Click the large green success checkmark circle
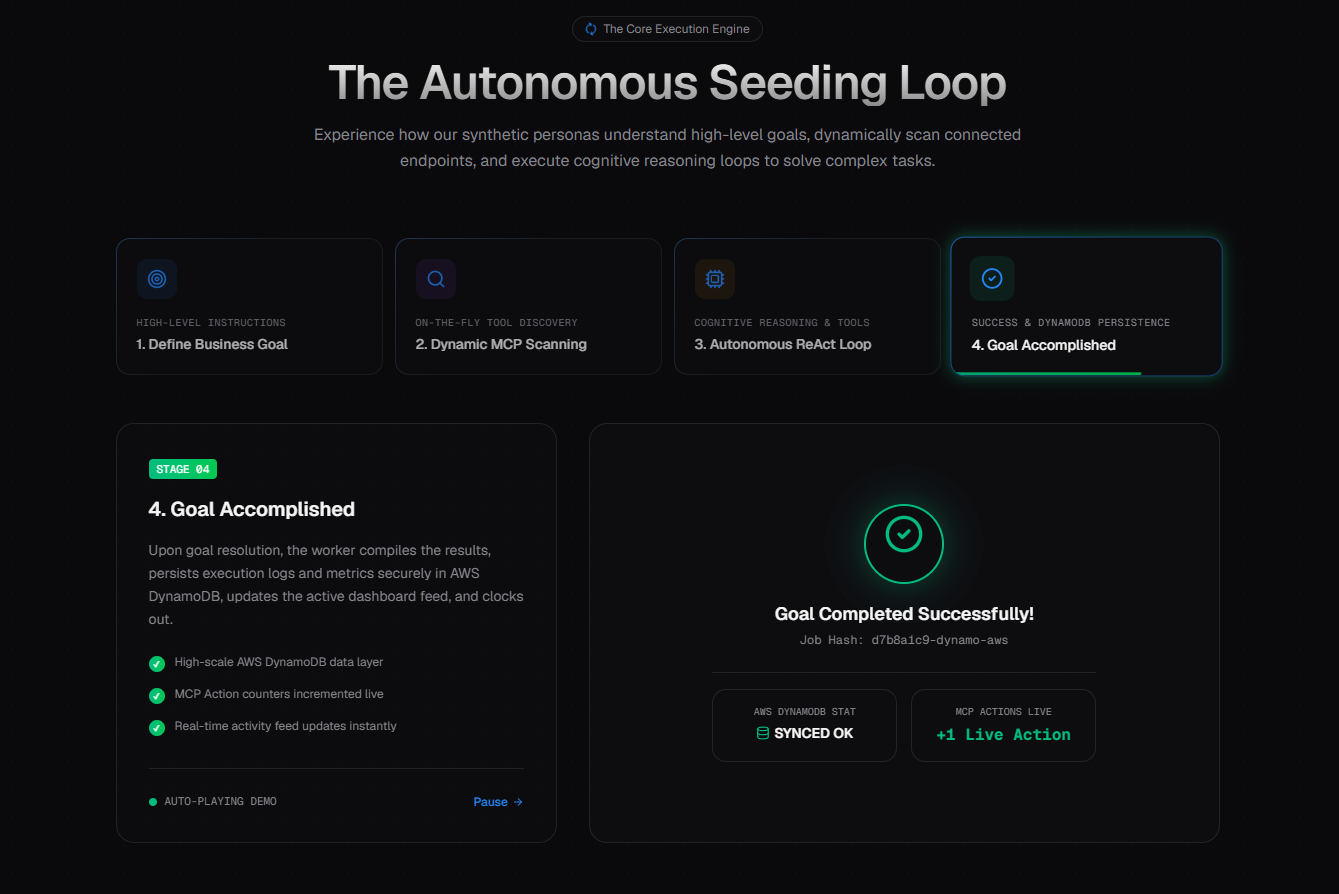 click(x=904, y=543)
